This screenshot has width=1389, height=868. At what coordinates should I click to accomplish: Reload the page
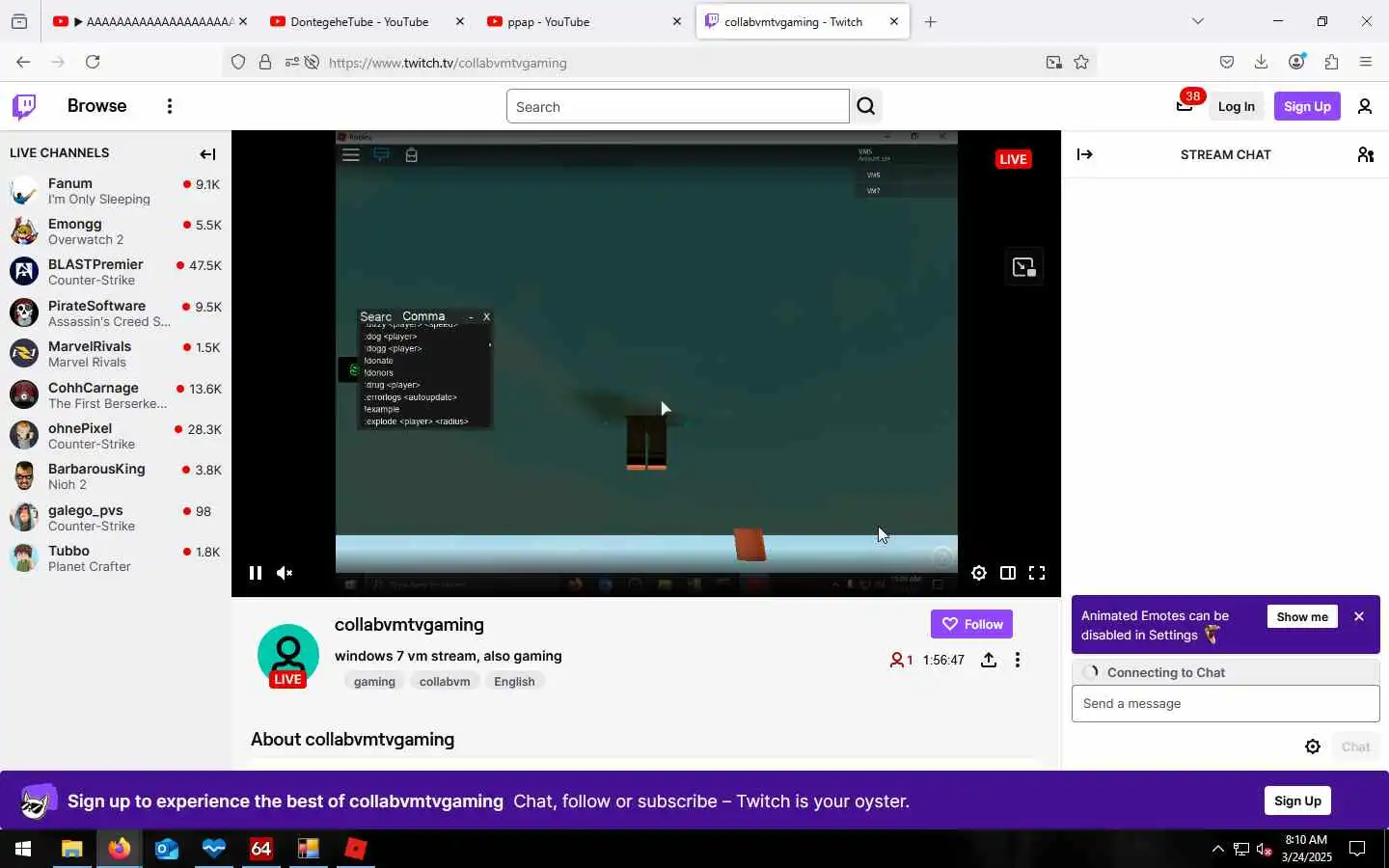93,62
